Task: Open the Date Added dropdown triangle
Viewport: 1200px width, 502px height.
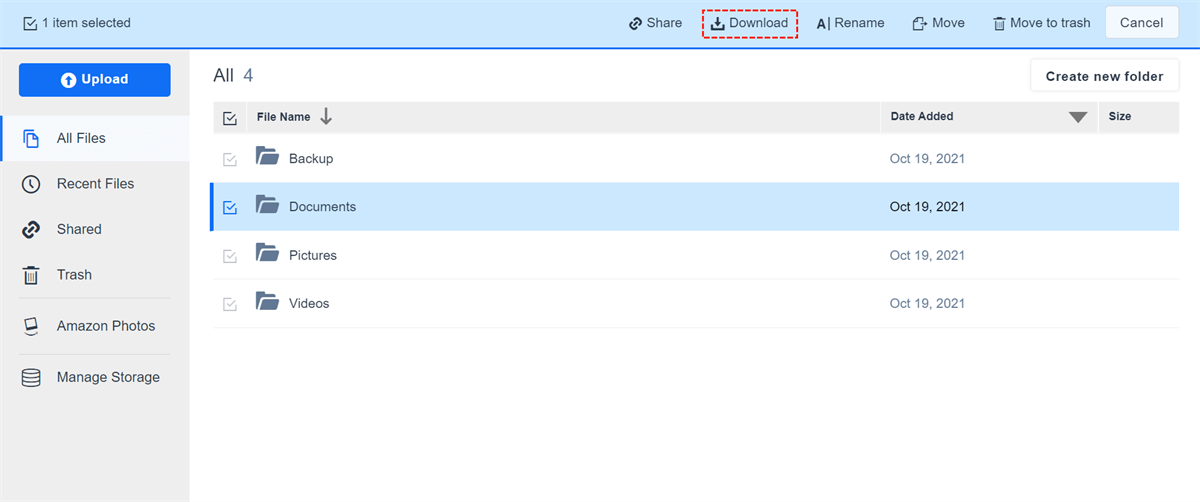Action: (x=1077, y=117)
